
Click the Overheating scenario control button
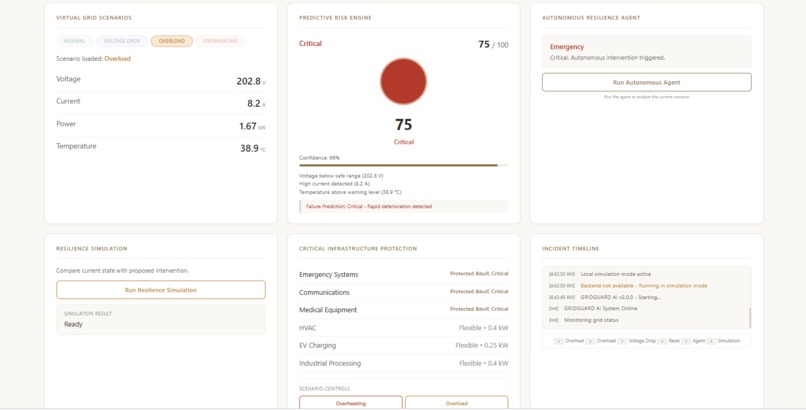click(x=351, y=403)
